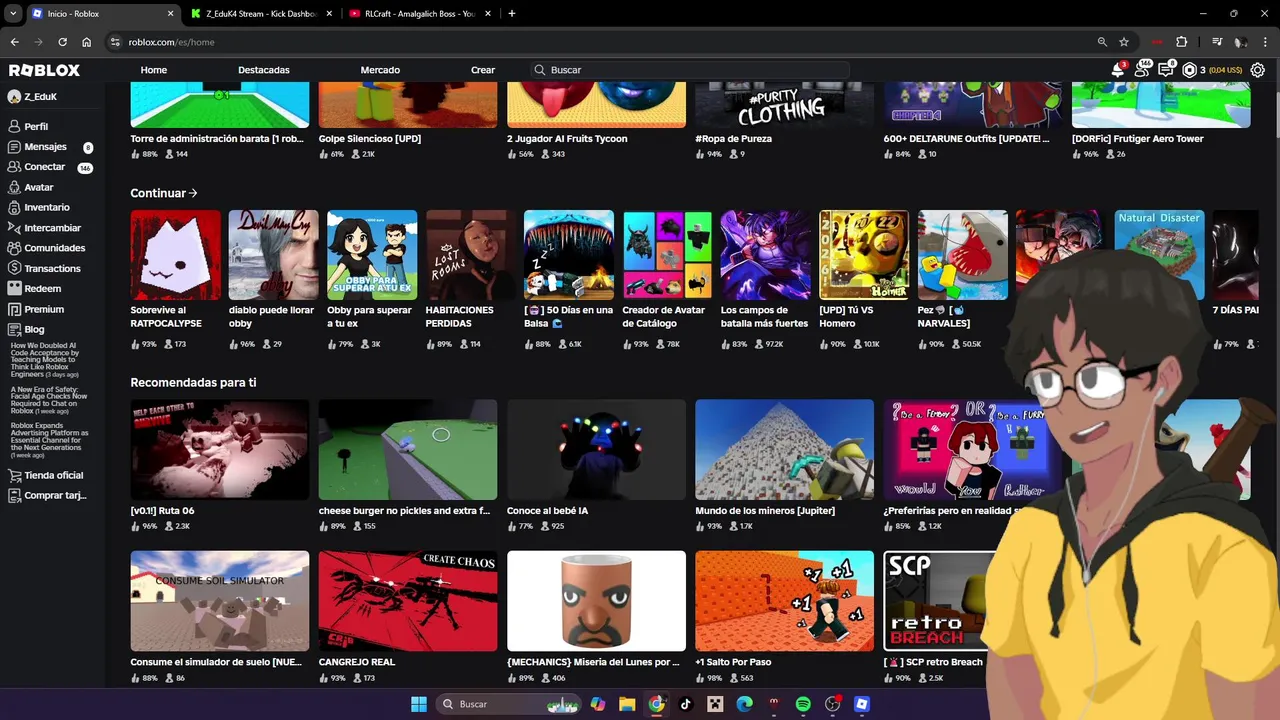Open the chat messages icon in header
The image size is (1280, 720).
[1166, 70]
